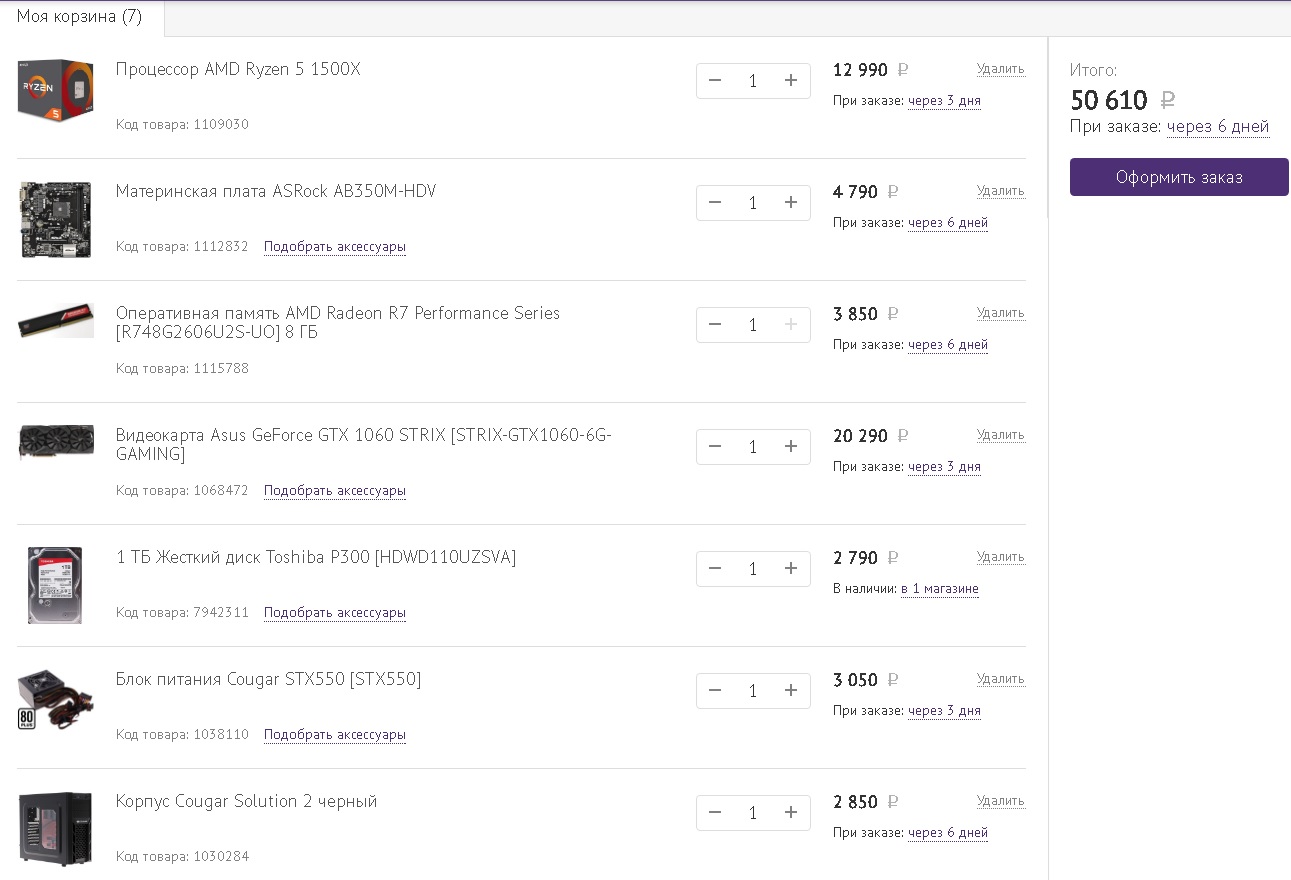Click the Toshiba P300 hard drive thumbnail
Image resolution: width=1291 pixels, height=880 pixels.
(55, 585)
